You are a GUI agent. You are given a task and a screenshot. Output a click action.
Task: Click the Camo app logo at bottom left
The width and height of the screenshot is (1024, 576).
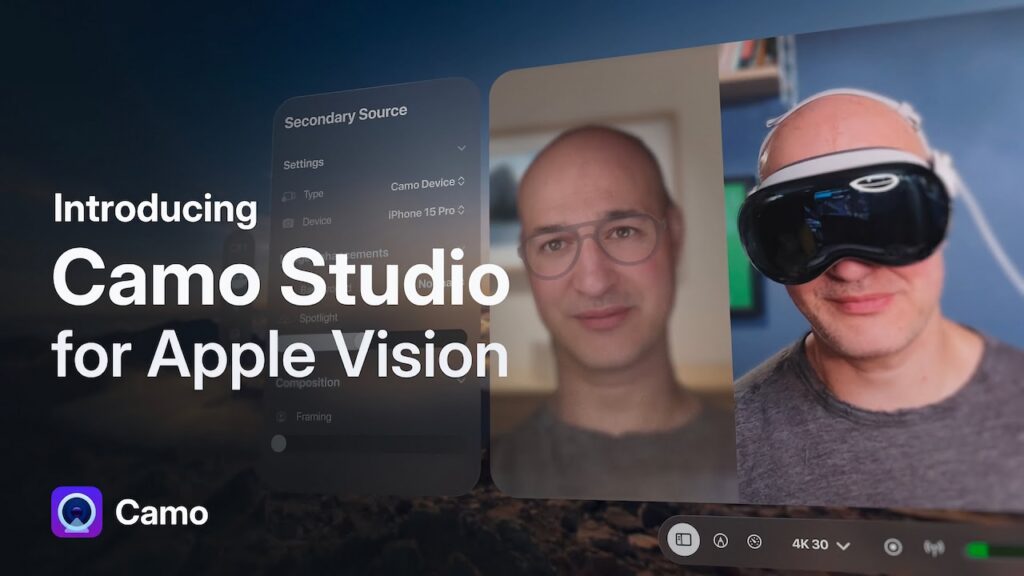pyautogui.click(x=76, y=513)
